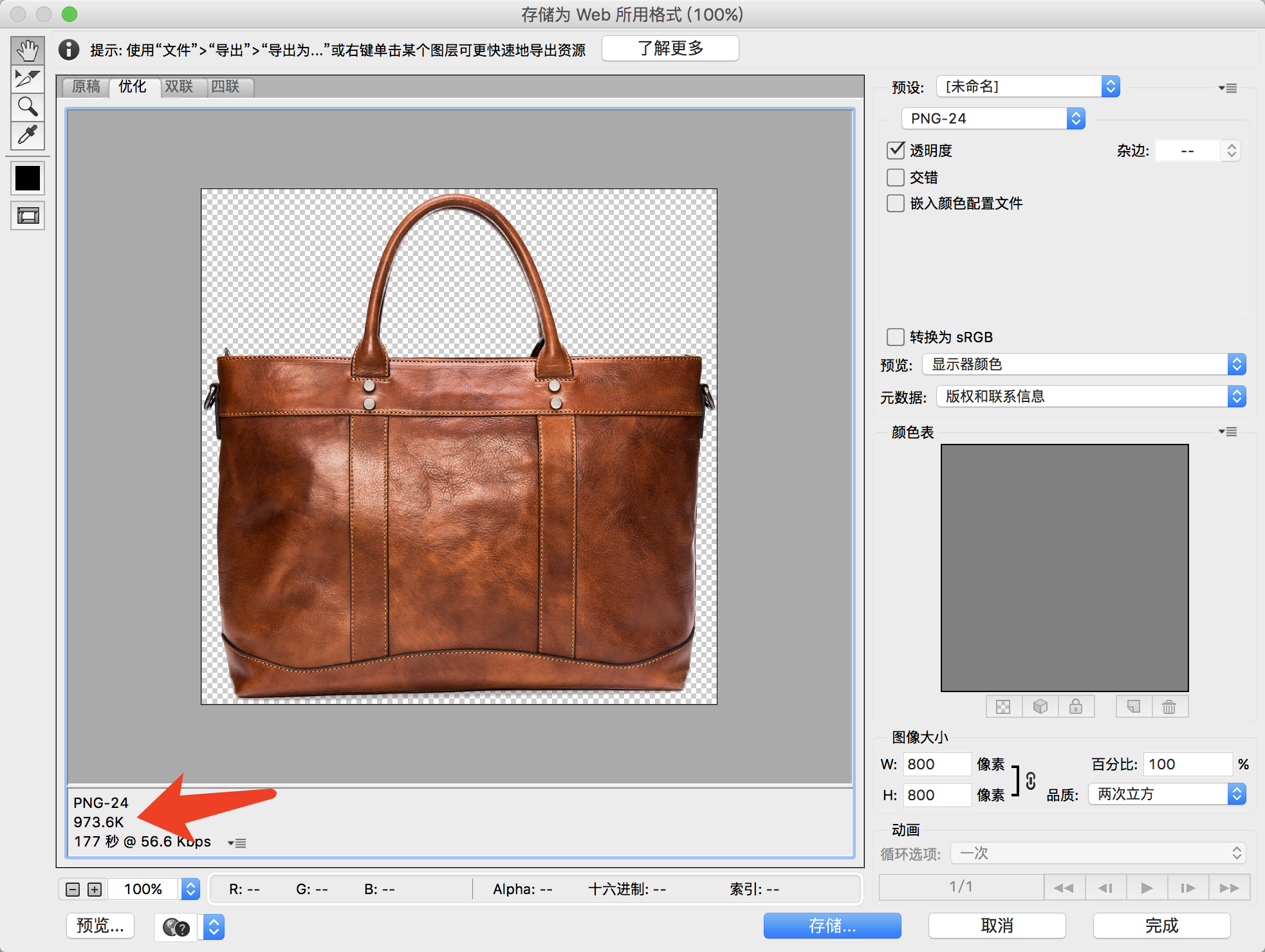Select the Slice Select tool
The image size is (1265, 952).
pyautogui.click(x=28, y=78)
